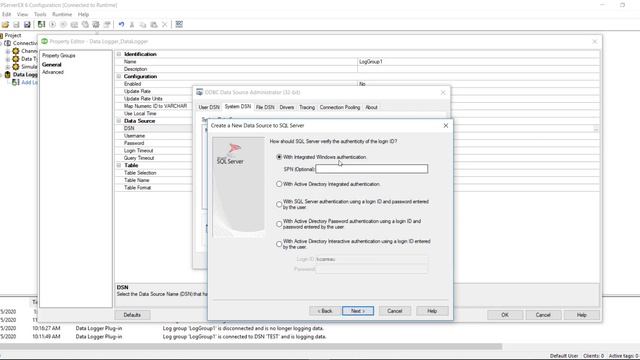
Task: Expand the Channels node in the project tree
Action: [x=8, y=51]
